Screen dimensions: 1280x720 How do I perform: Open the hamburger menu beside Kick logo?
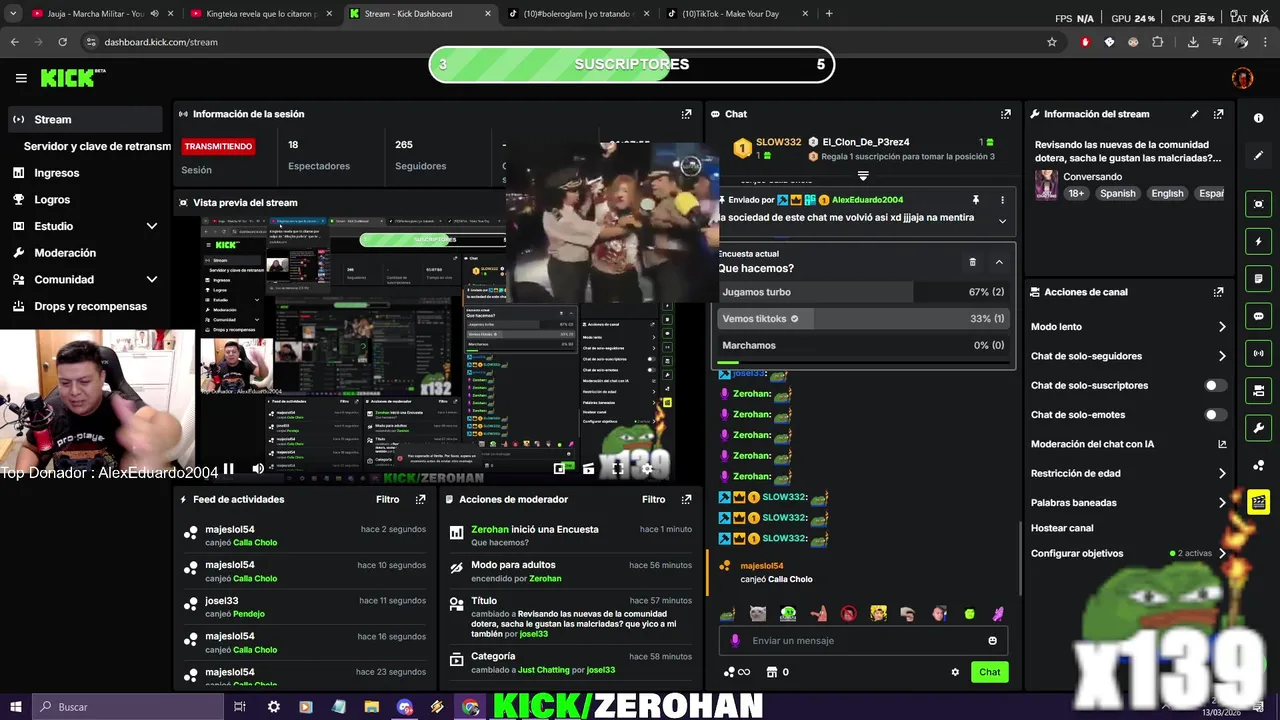(21, 78)
